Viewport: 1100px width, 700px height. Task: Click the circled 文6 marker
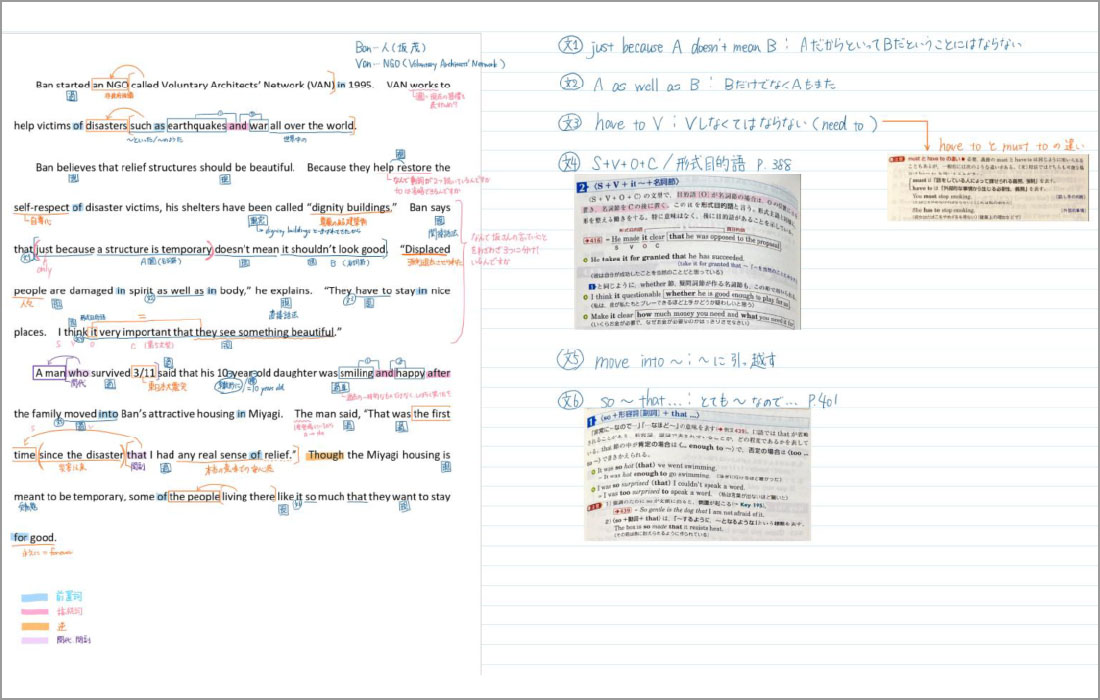(570, 401)
